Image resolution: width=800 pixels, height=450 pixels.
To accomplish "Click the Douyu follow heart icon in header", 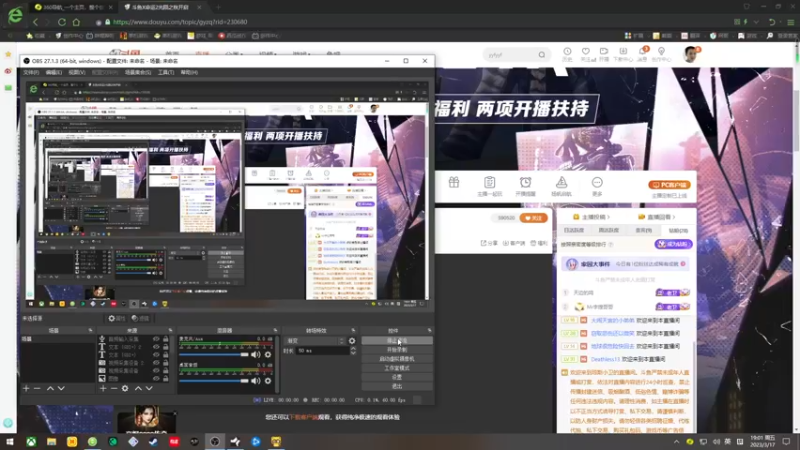I will [x=586, y=52].
